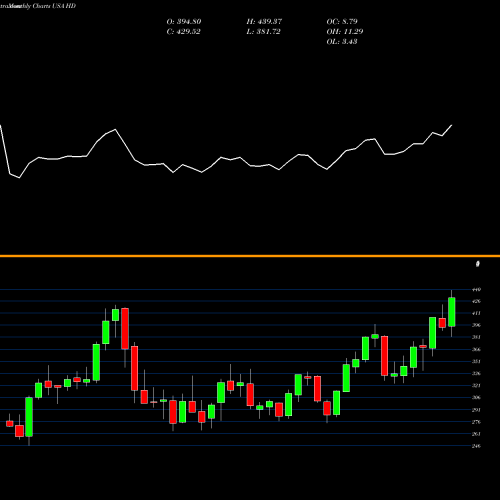This screenshot has width=500, height=500.
Task: Click the 351 price axis label
Action: (x=476, y=362)
